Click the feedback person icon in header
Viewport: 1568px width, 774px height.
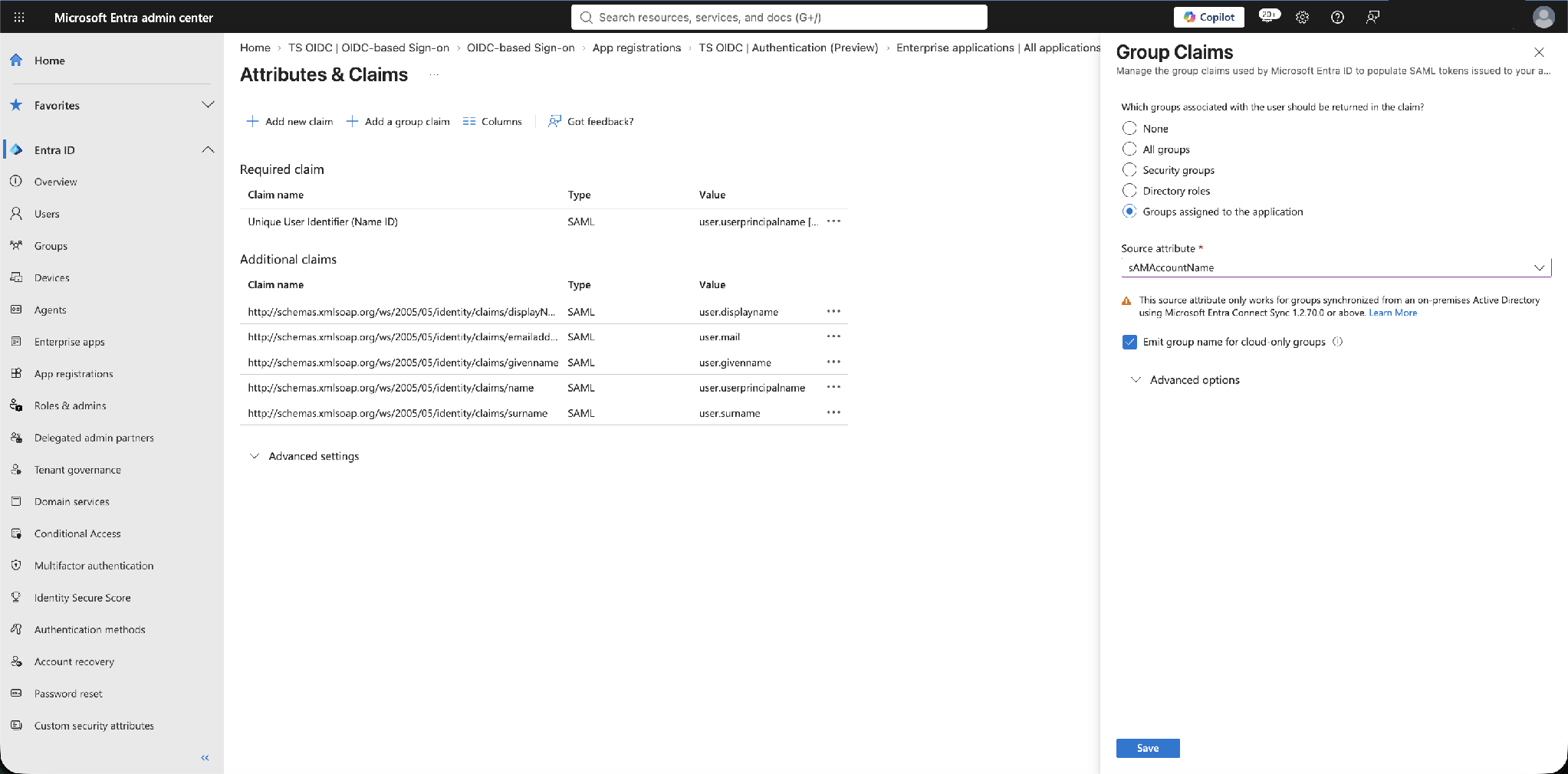[1372, 17]
